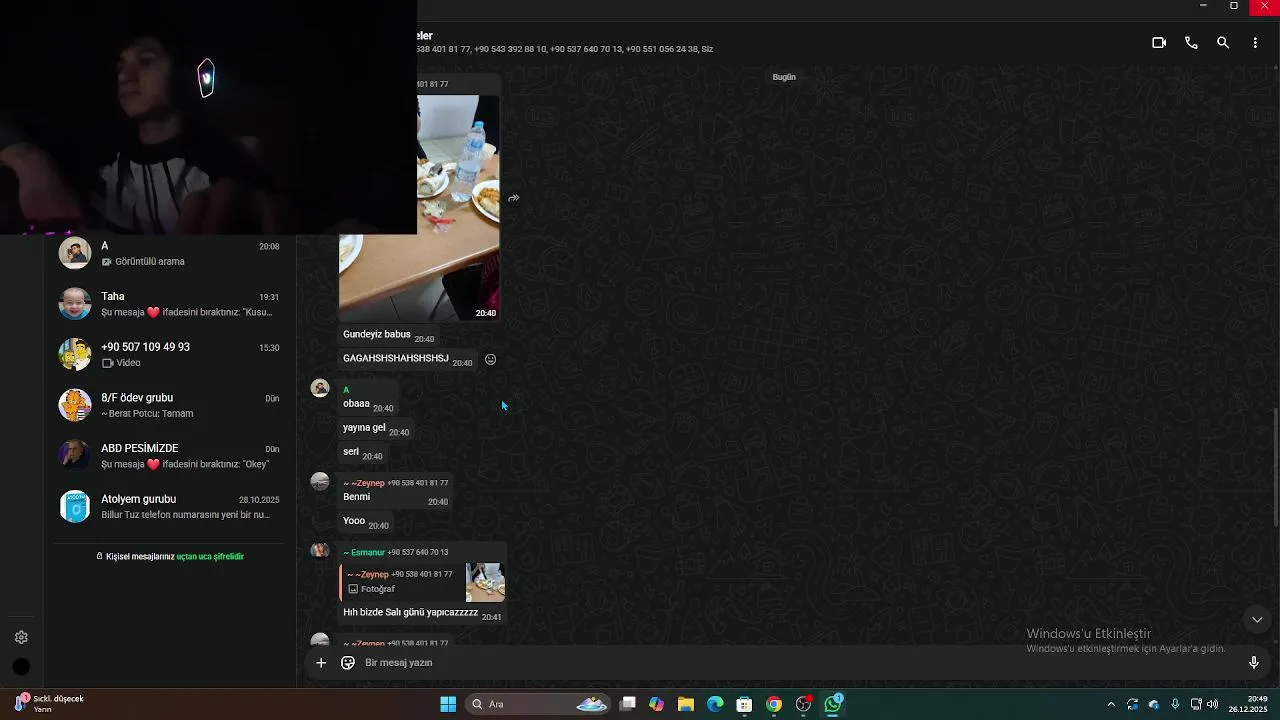Open Task View on the taskbar

coord(627,704)
